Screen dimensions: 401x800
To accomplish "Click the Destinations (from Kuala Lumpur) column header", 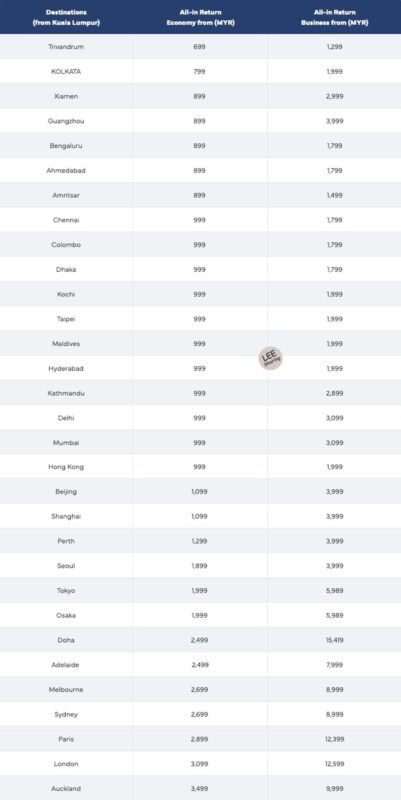I will click(x=66, y=17).
